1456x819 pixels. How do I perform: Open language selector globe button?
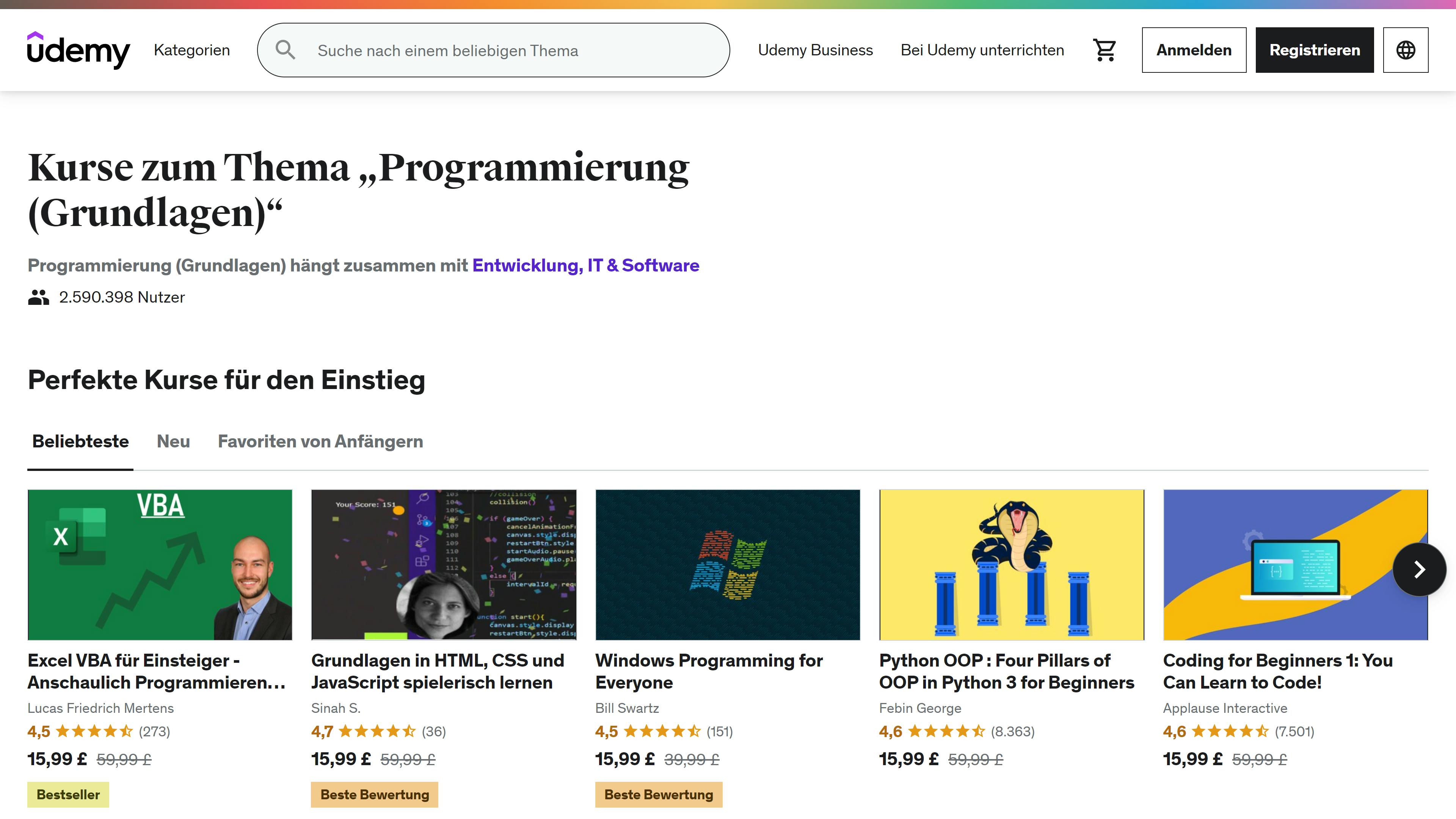pyautogui.click(x=1405, y=50)
